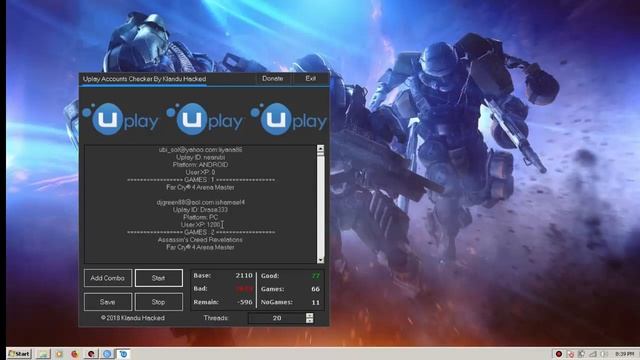Click the first quick launch icon next to Start

tap(43, 354)
